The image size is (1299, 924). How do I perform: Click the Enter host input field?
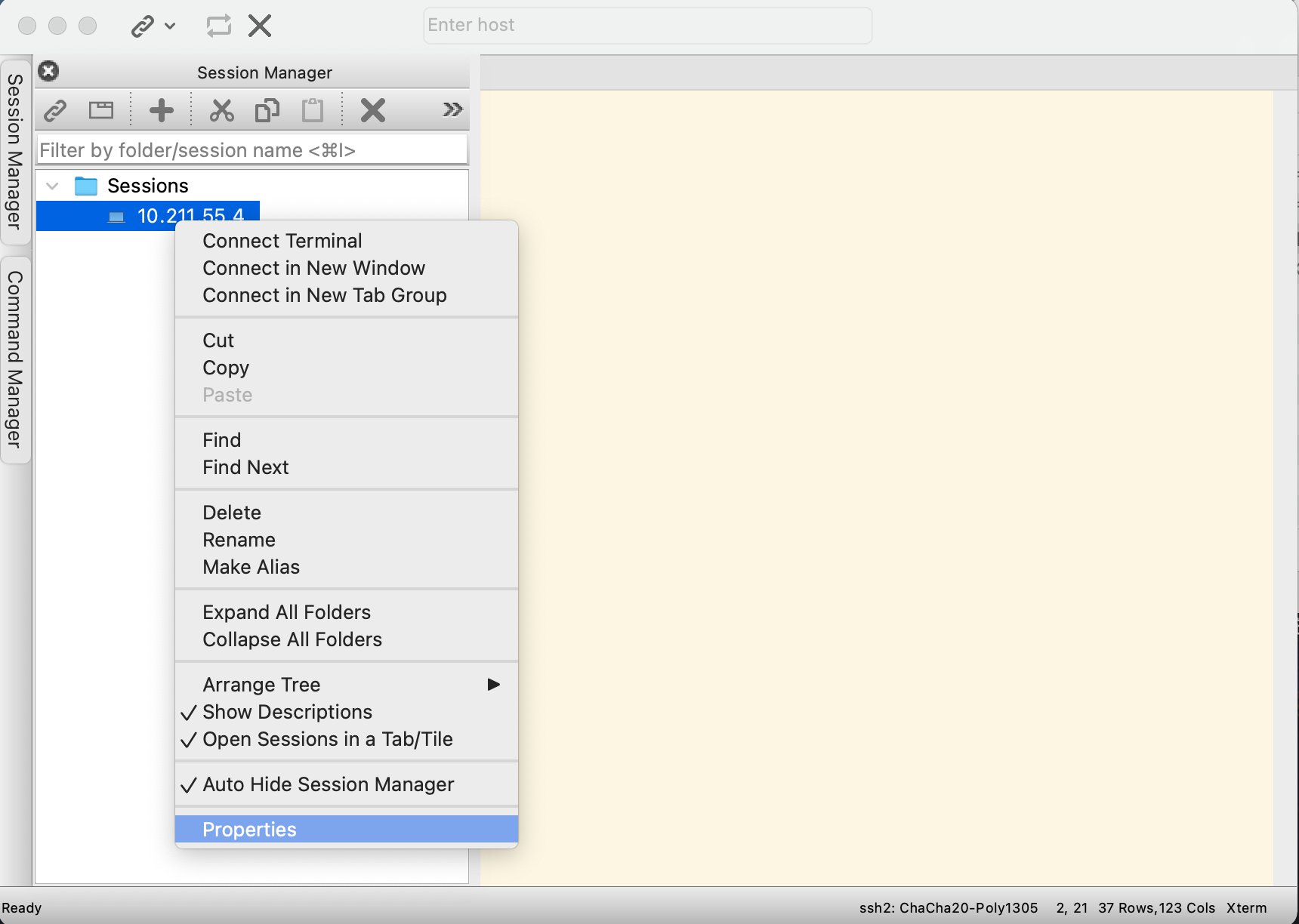coord(648,25)
